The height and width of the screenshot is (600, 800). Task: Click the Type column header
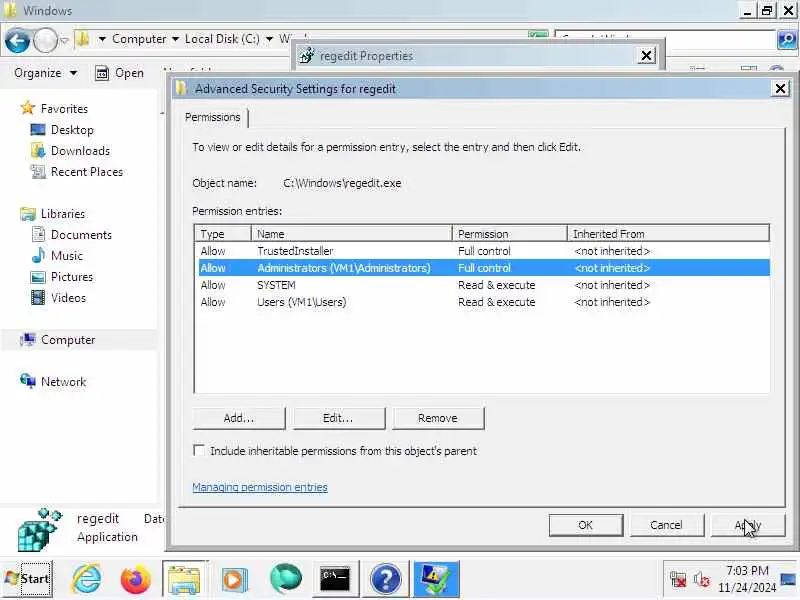[x=223, y=234]
